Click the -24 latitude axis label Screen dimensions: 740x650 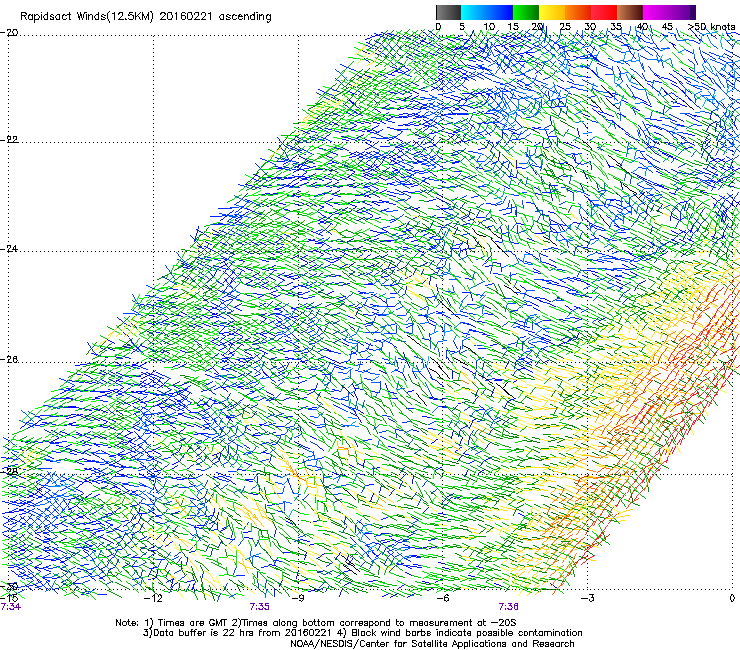point(9,249)
